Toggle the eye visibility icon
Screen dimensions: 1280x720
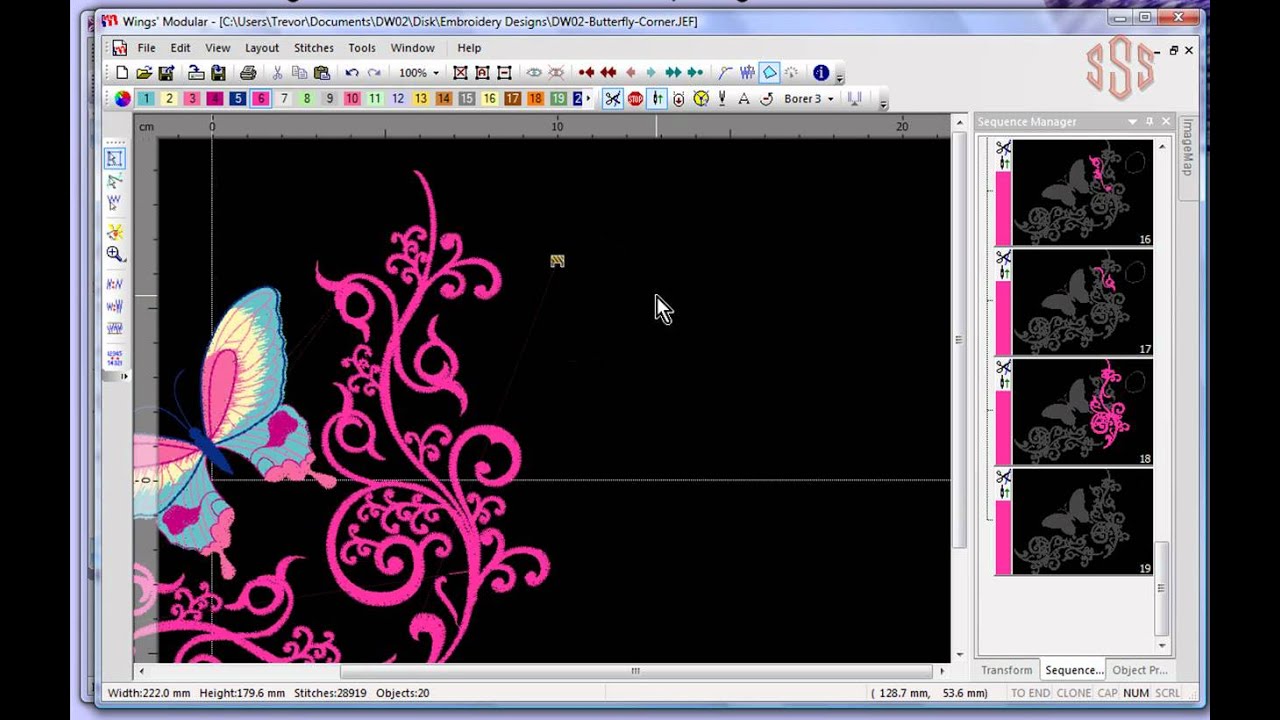click(x=534, y=73)
